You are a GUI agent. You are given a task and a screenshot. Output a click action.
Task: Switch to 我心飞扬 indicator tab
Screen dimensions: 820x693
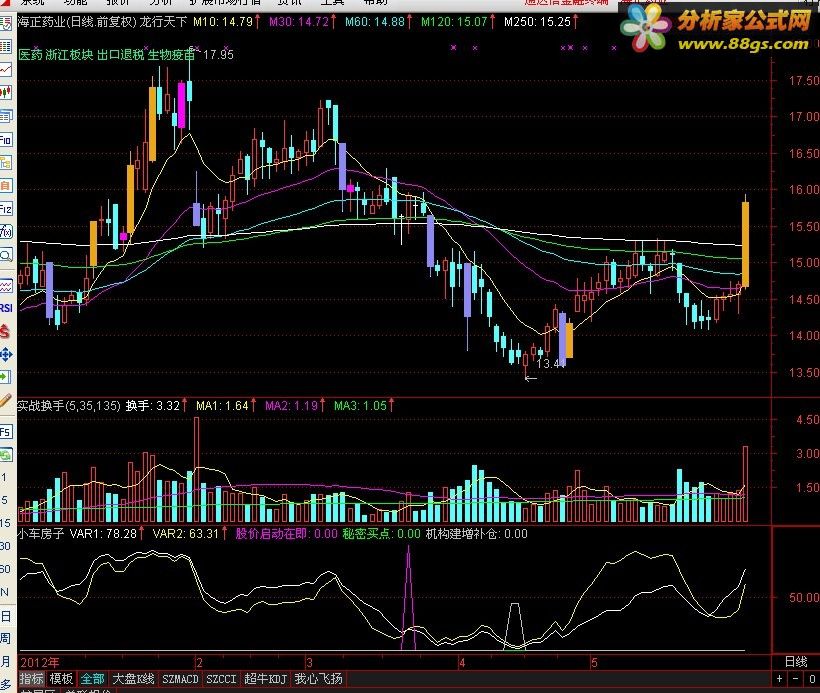[x=318, y=679]
